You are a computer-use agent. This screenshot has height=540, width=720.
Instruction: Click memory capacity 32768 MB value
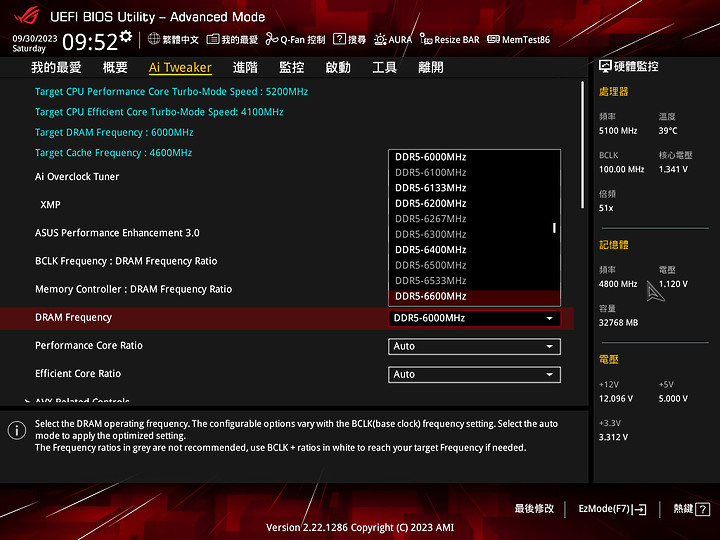pos(619,323)
